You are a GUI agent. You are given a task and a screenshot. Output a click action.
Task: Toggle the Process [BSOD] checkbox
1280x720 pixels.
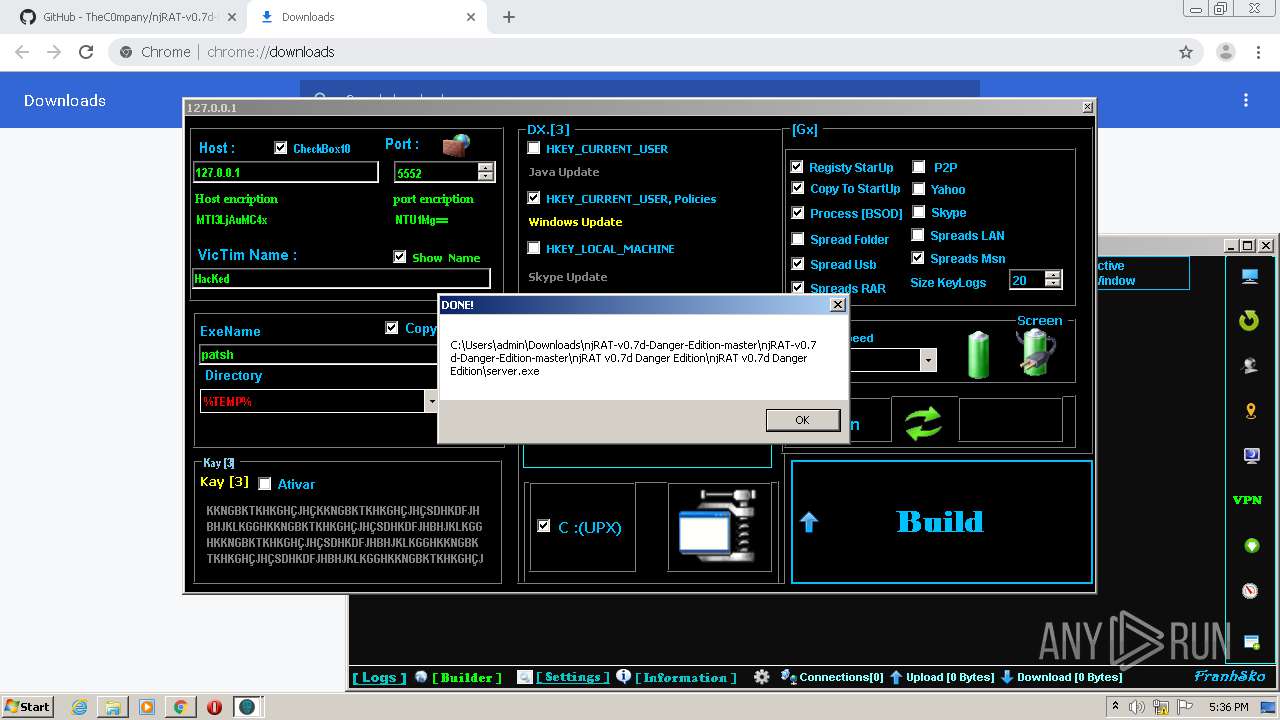click(797, 213)
